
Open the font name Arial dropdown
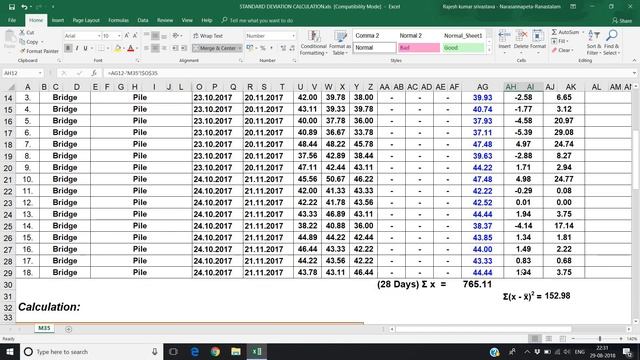pos(99,36)
